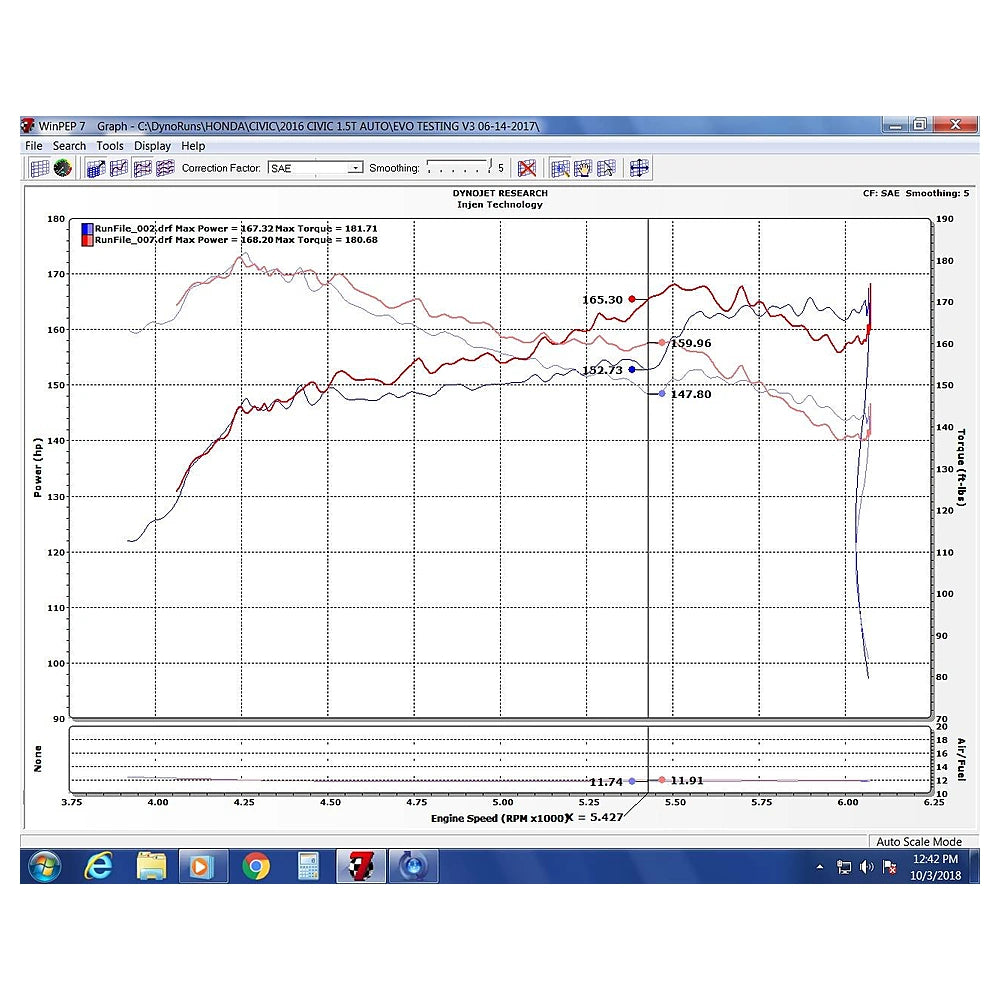Open Google Chrome from the taskbar

click(256, 866)
